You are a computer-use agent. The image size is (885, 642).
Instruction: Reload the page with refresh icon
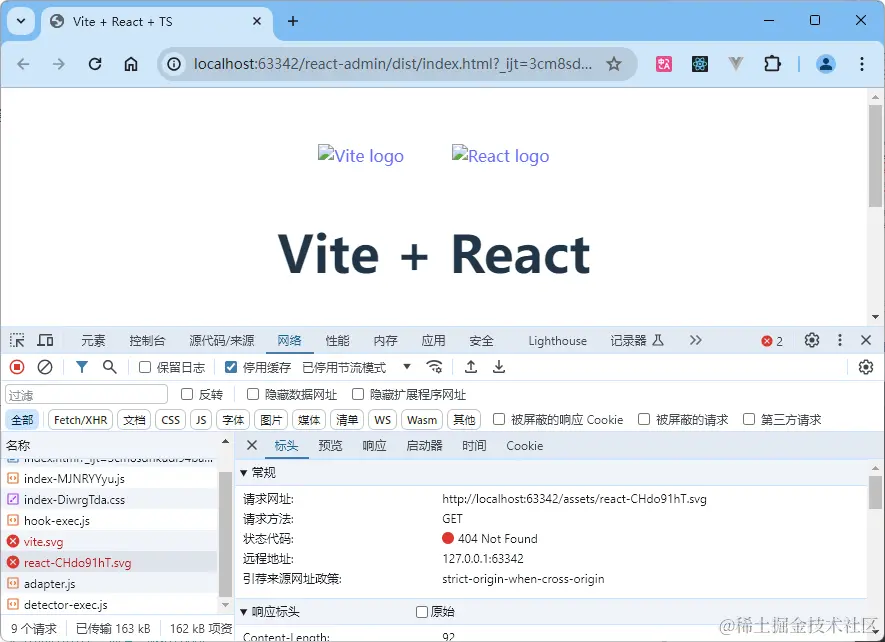95,64
